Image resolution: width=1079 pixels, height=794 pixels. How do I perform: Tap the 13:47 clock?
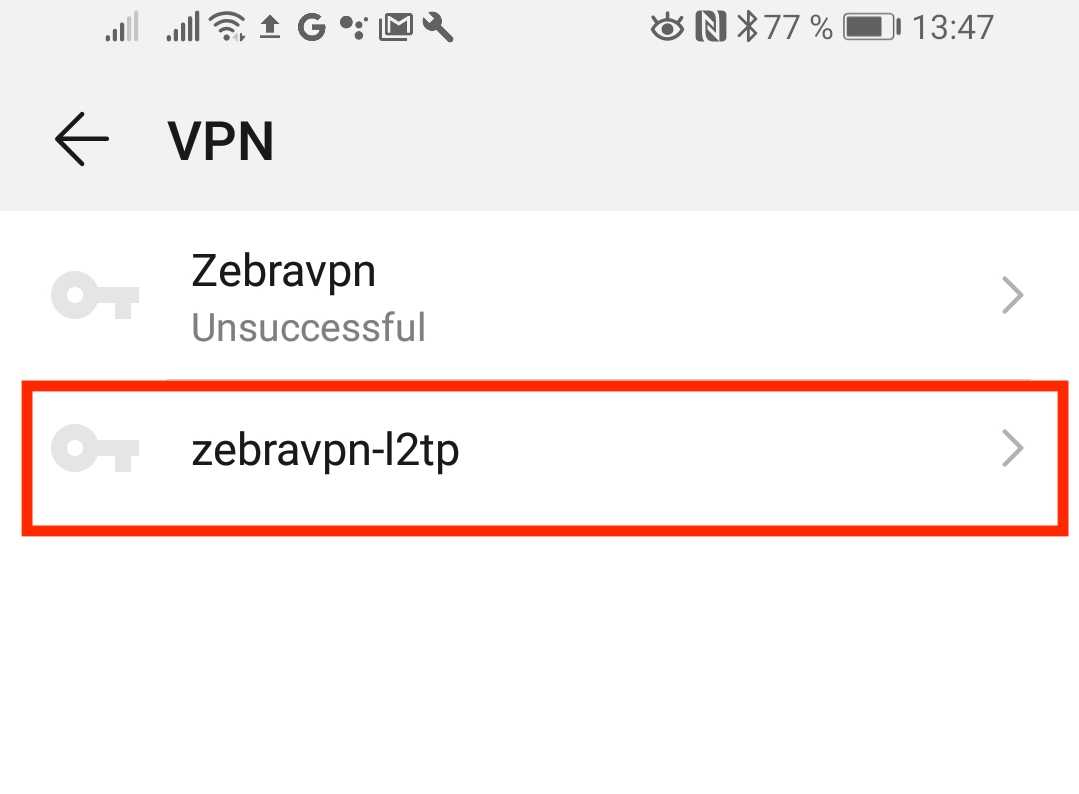coord(953,27)
